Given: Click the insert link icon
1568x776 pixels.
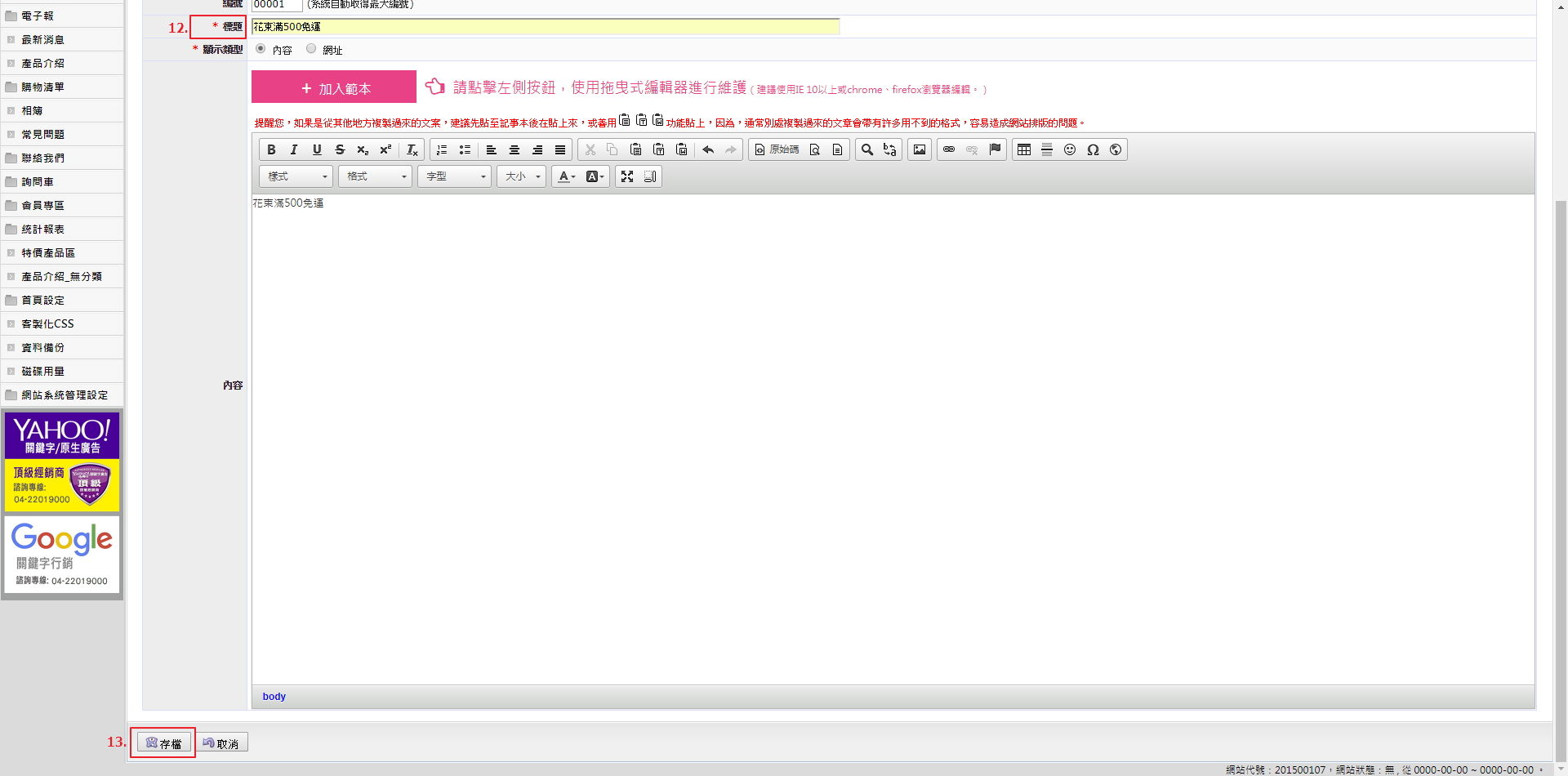Looking at the screenshot, I should click(x=949, y=149).
